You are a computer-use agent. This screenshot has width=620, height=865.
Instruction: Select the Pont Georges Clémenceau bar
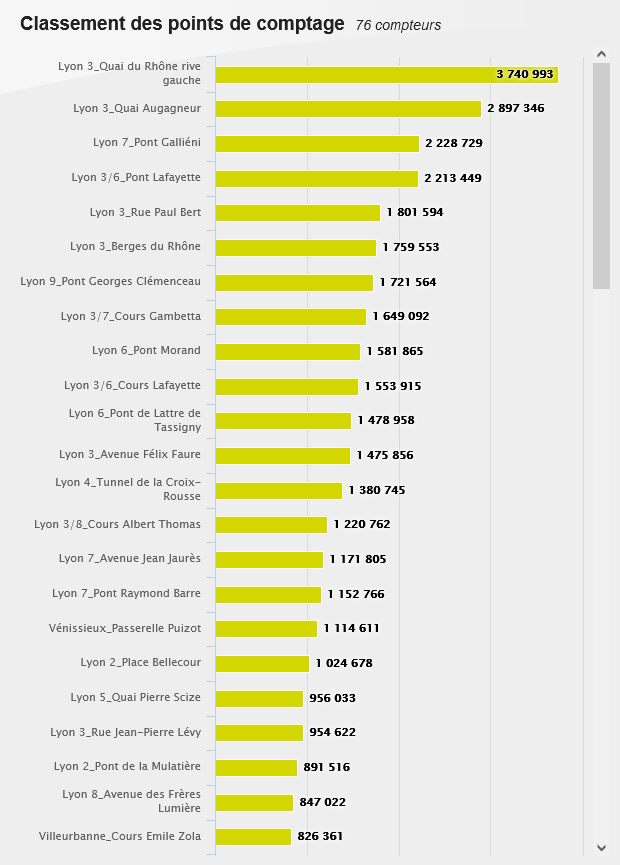pos(294,282)
